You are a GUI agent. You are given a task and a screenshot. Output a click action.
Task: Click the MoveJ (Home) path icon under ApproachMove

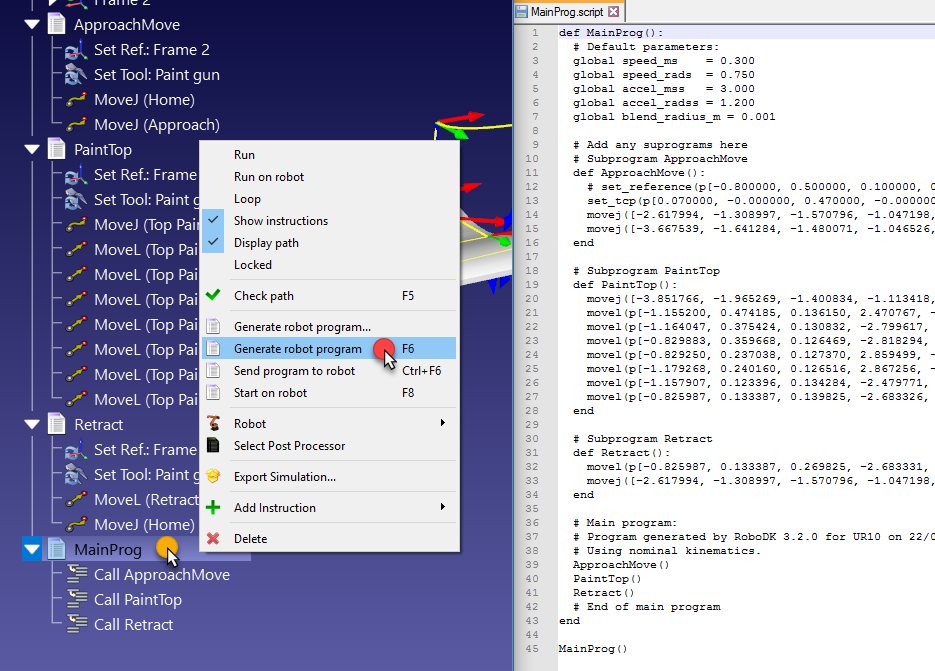pyautogui.click(x=76, y=100)
